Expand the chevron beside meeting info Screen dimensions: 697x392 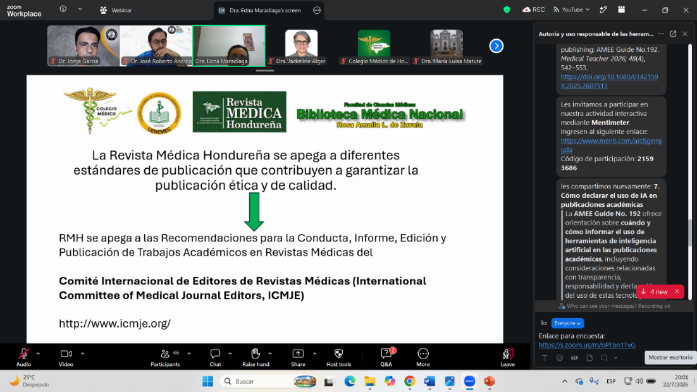coord(80,9)
